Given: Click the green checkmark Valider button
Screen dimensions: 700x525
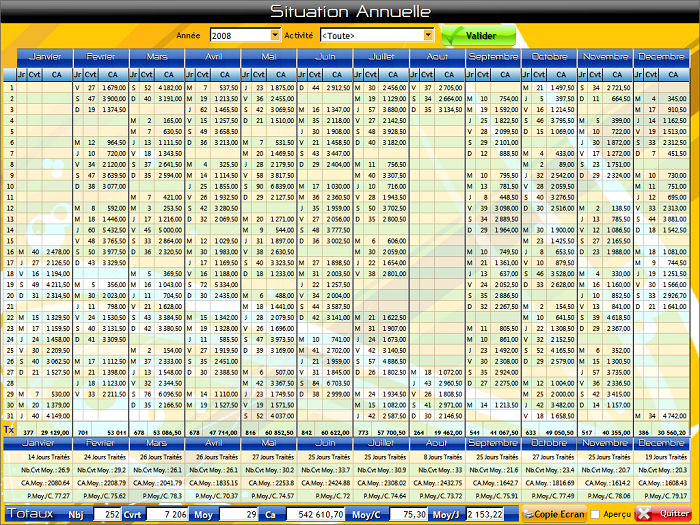Looking at the screenshot, I should point(478,35).
